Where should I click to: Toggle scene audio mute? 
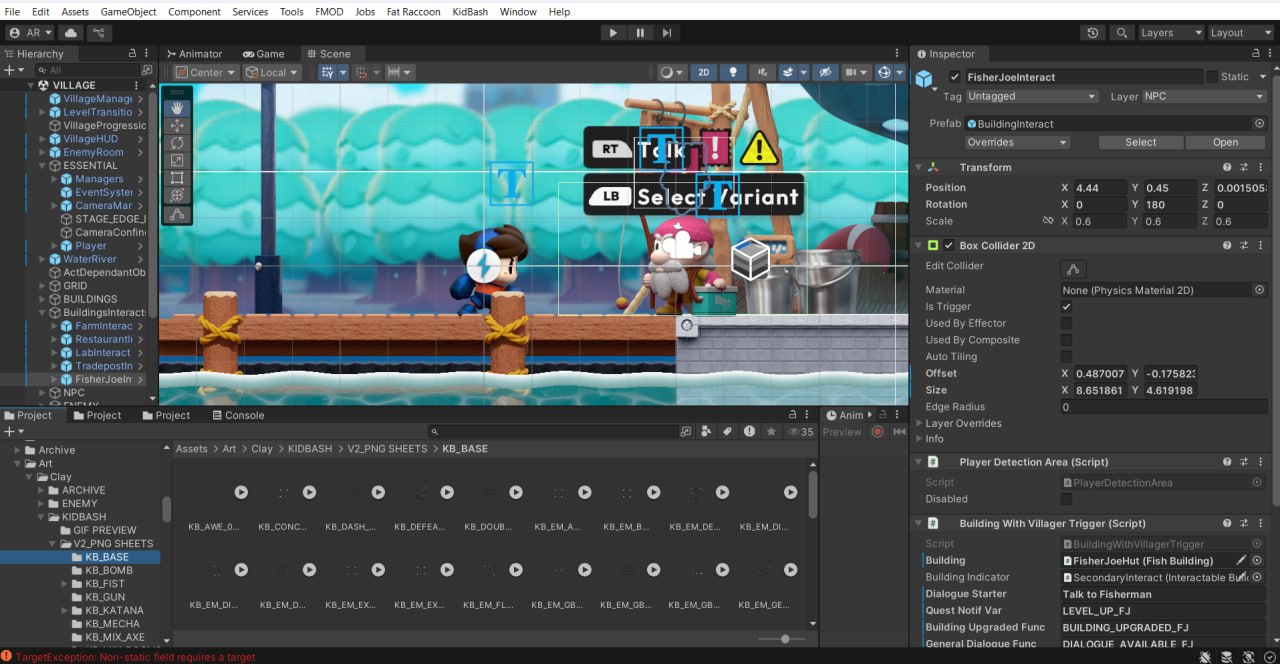[x=764, y=72]
